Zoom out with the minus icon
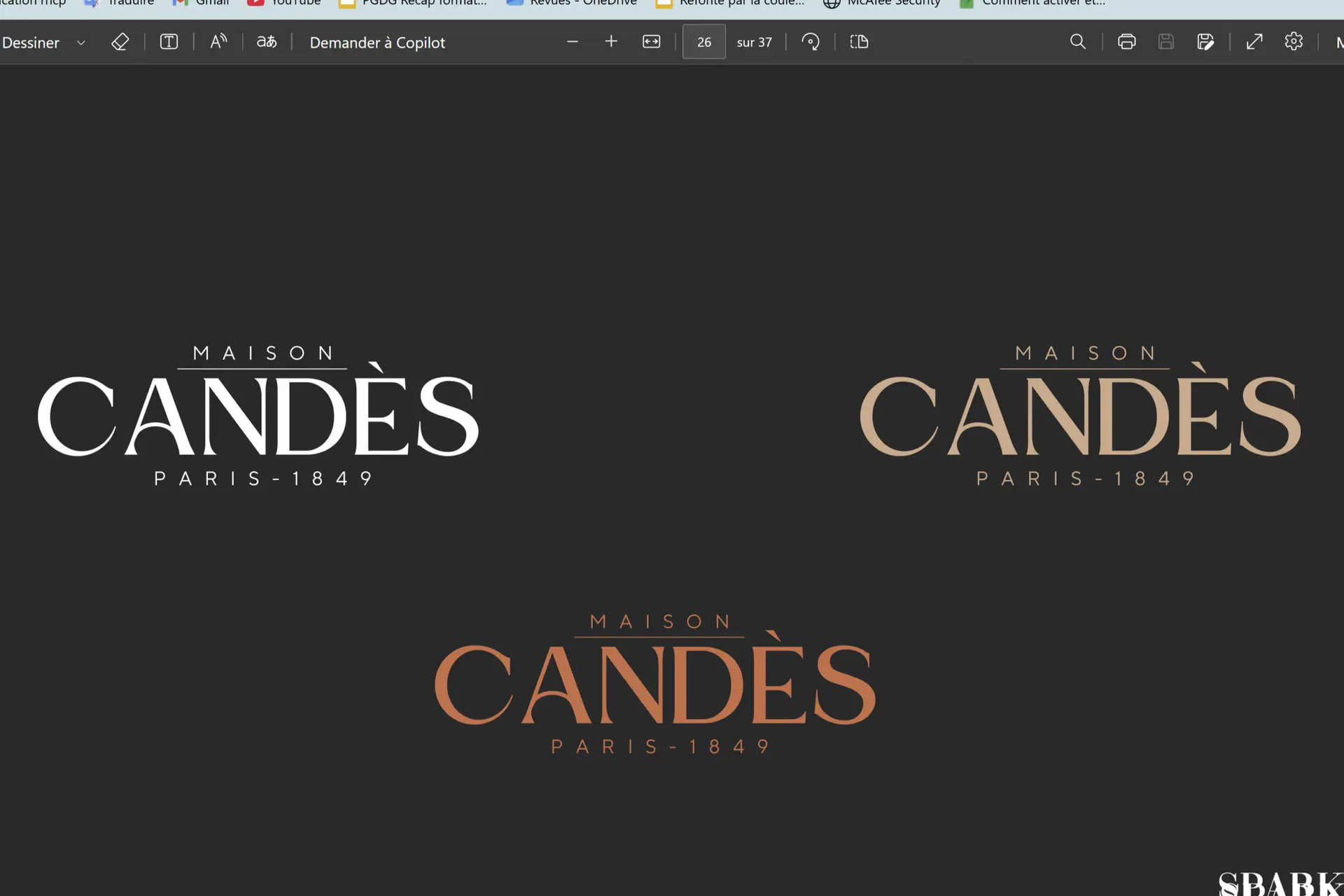Viewport: 1344px width, 896px height. click(x=573, y=42)
